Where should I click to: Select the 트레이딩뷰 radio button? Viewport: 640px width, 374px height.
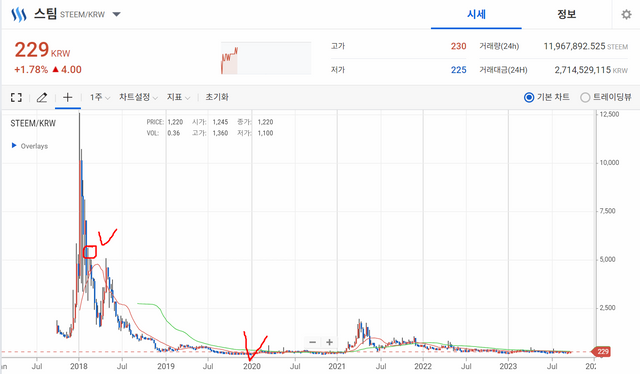point(585,98)
